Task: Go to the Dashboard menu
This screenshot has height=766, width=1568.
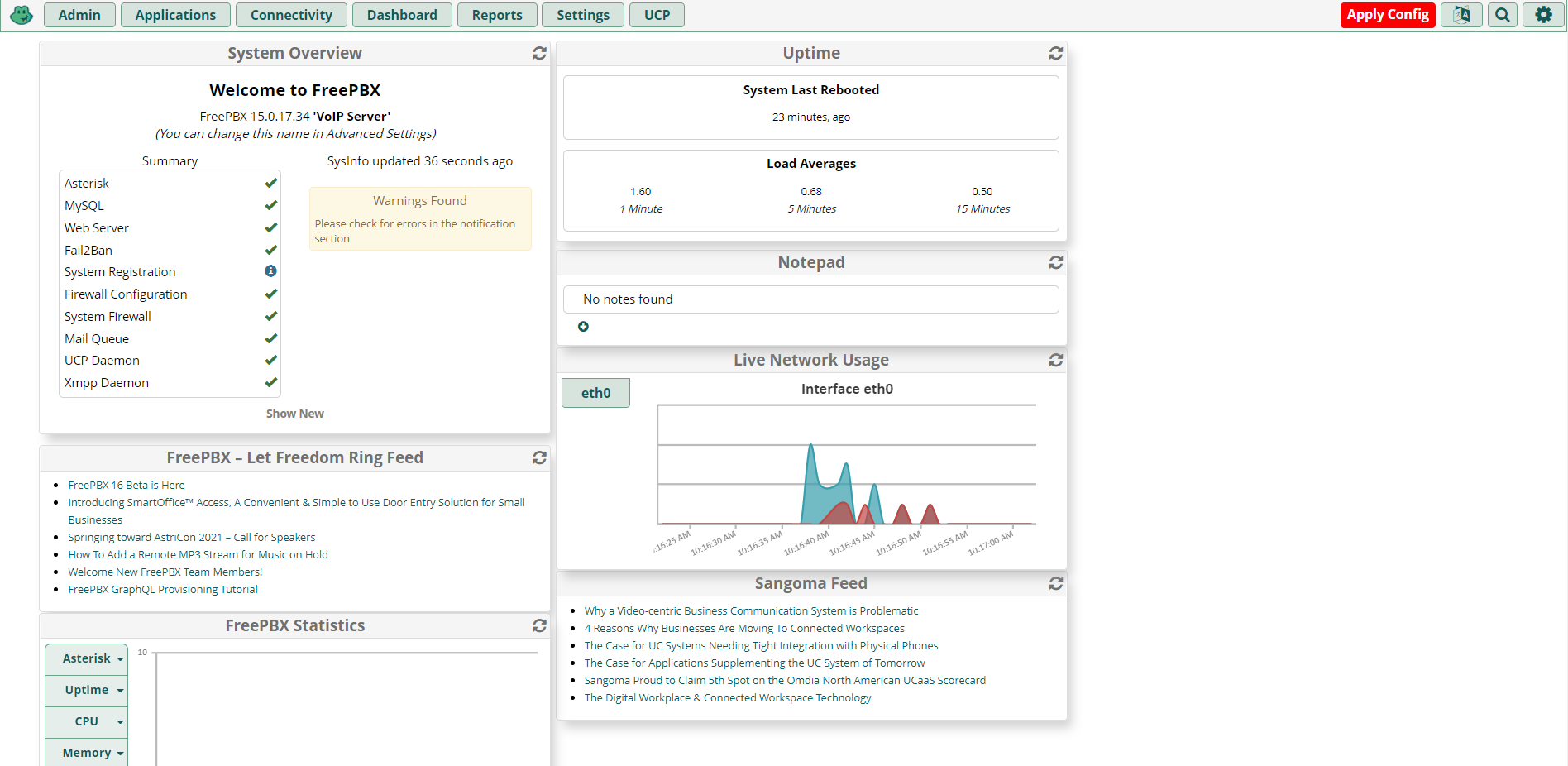Action: pos(402,15)
